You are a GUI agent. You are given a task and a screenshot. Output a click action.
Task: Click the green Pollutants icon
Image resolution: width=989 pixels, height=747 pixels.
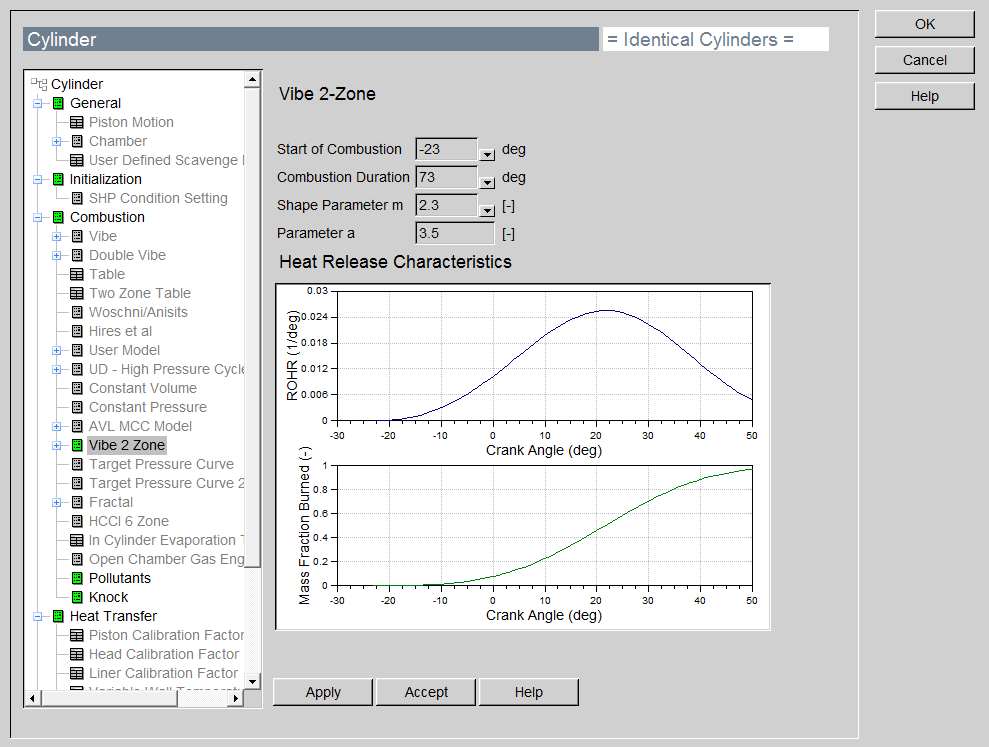pos(77,578)
